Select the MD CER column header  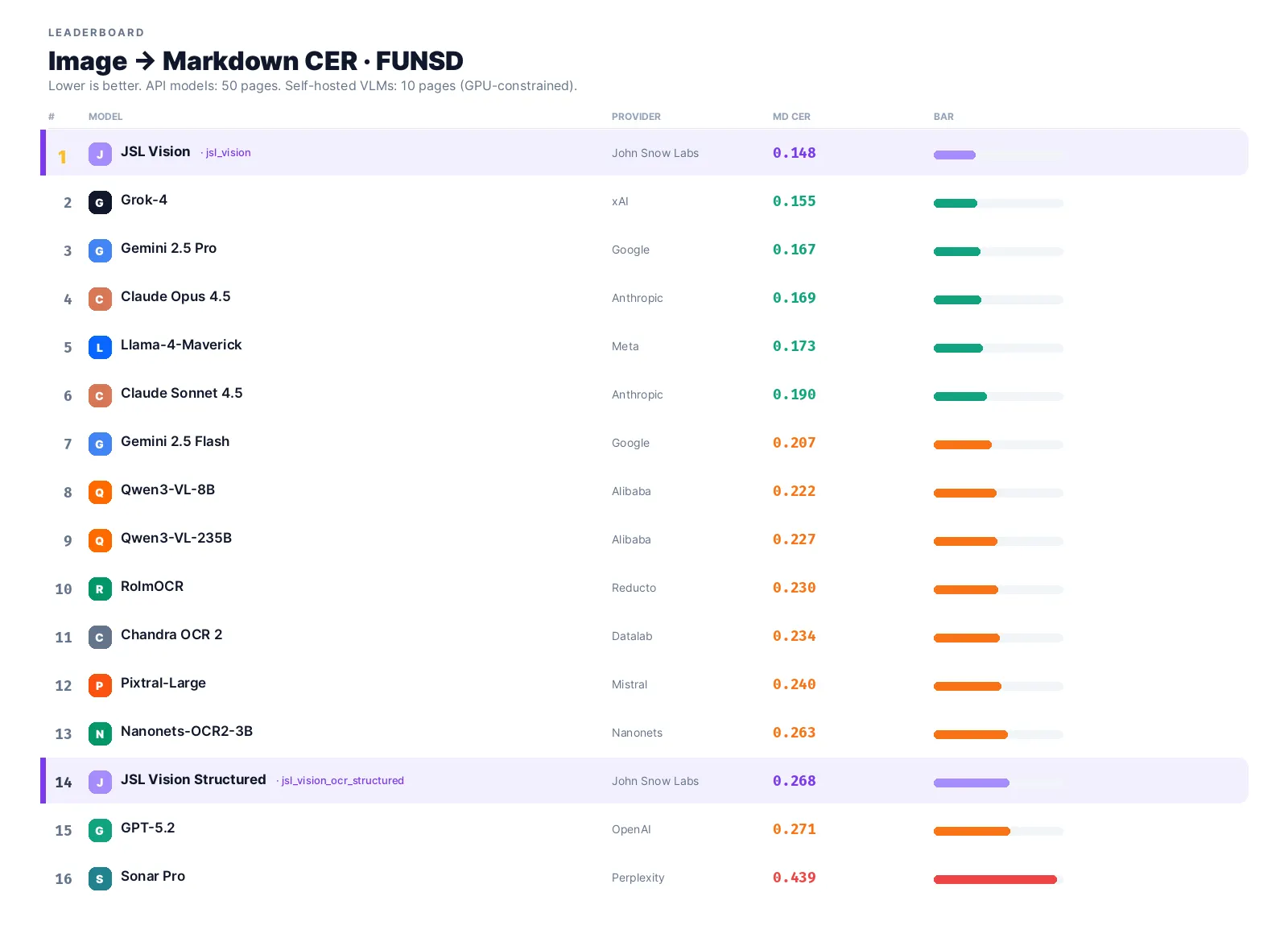[791, 117]
